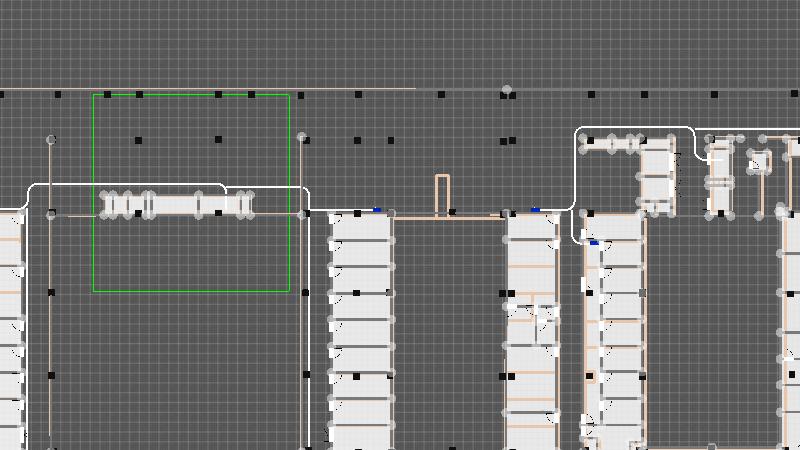Select the paired black column markers below top node

(508, 141)
